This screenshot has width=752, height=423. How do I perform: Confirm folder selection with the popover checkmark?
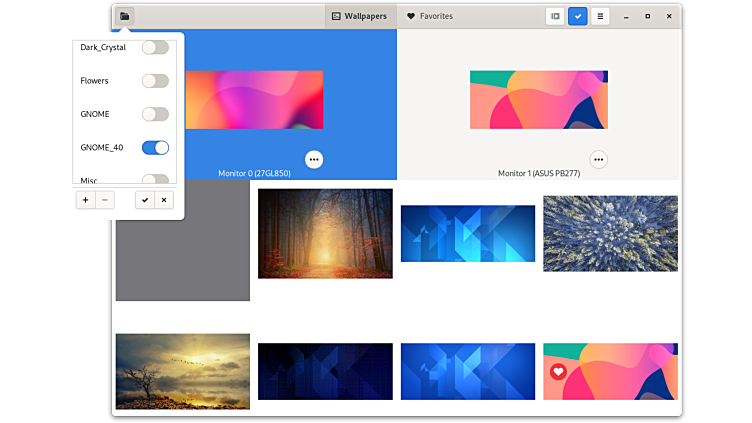coord(145,200)
